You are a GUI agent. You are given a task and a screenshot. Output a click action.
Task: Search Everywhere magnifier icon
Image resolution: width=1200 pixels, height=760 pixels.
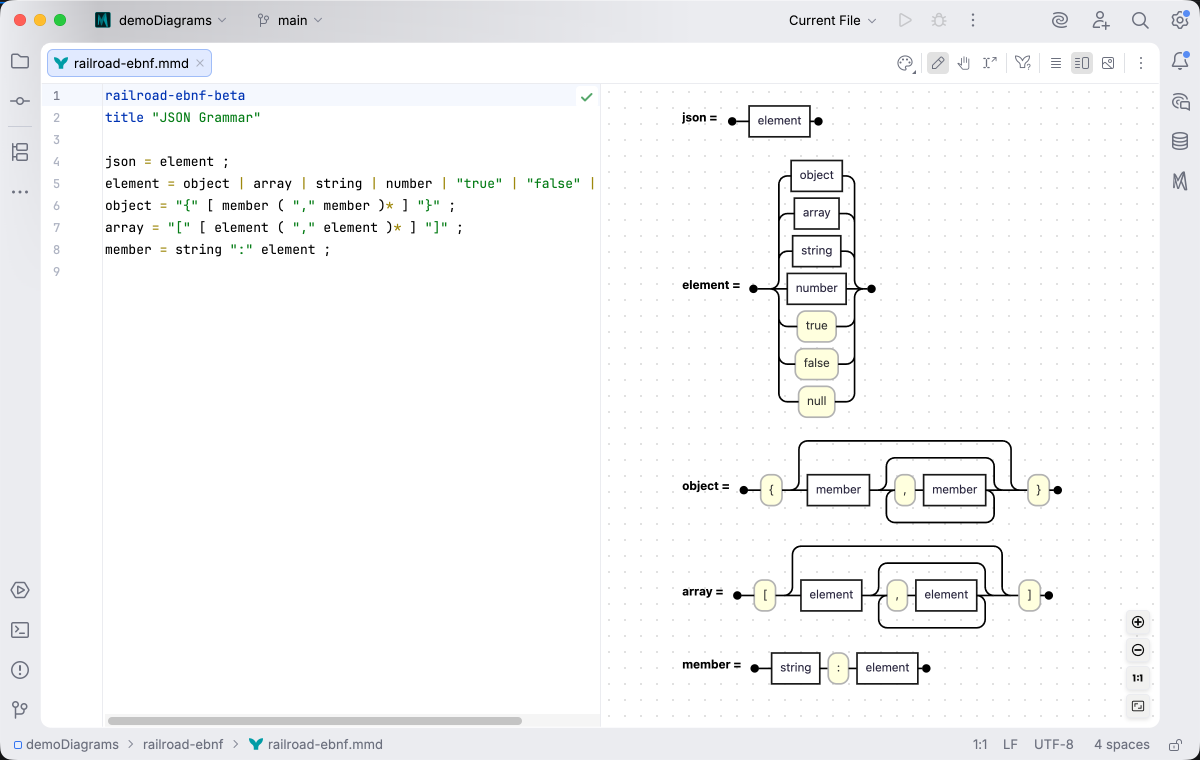click(x=1140, y=20)
